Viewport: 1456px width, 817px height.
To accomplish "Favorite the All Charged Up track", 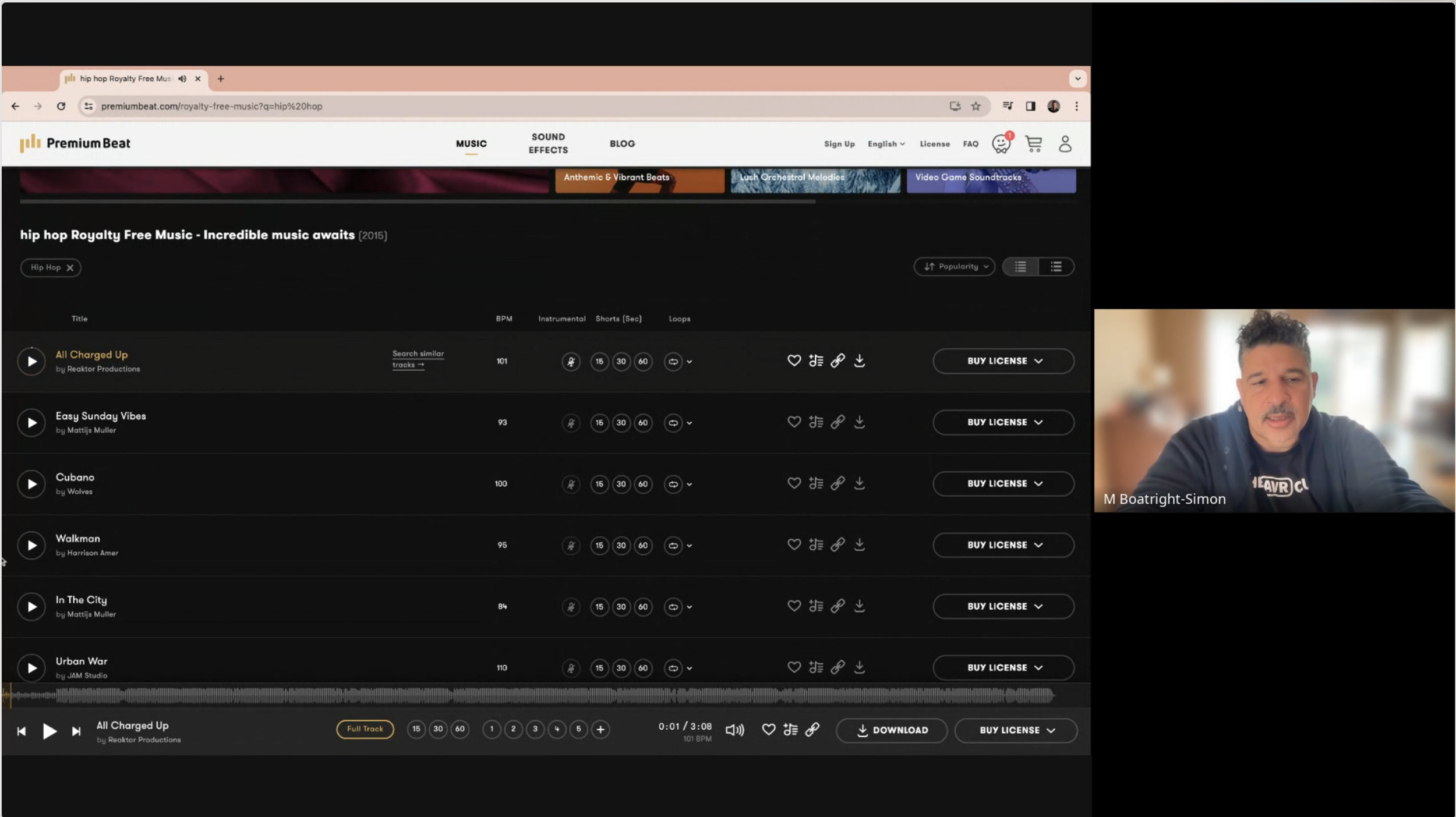I will tap(794, 361).
